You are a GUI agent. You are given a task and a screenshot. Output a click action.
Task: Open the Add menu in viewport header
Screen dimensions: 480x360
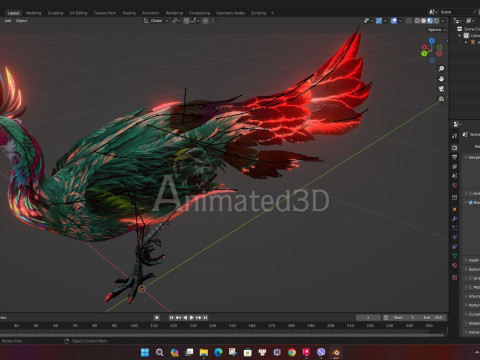click(8, 21)
